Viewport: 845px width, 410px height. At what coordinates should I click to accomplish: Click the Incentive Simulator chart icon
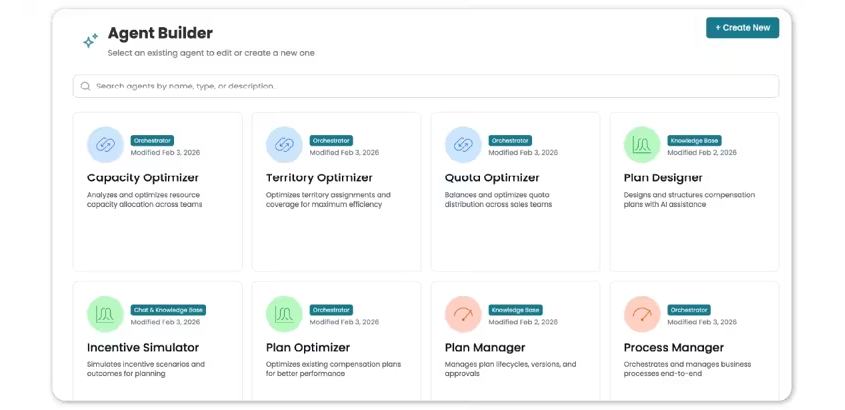click(105, 314)
